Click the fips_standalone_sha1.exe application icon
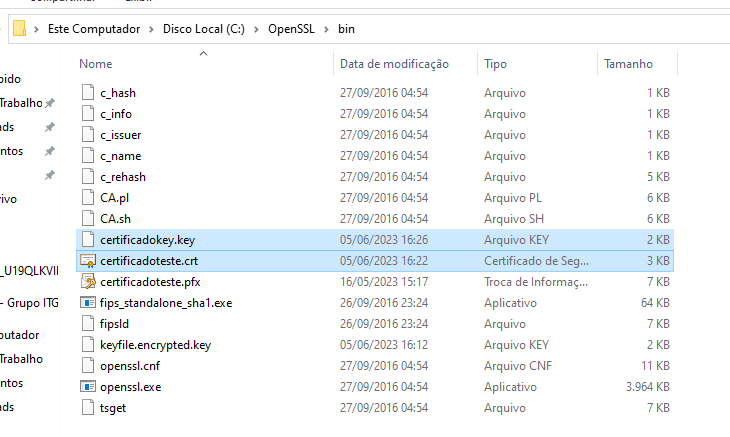Screen dimensions: 730x437 88,303
